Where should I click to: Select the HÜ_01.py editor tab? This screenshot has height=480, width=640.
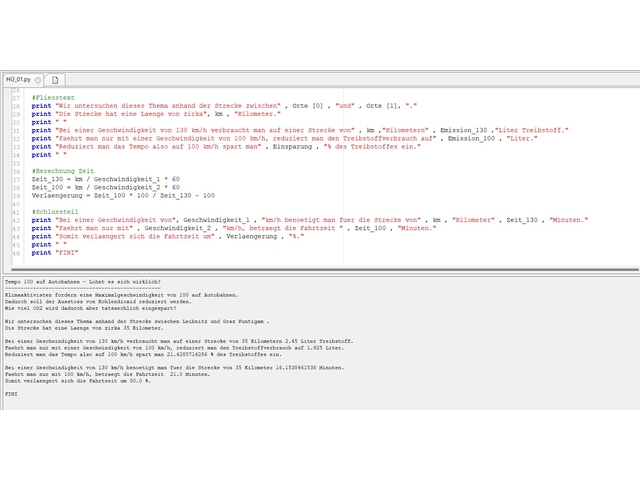pyautogui.click(x=18, y=80)
